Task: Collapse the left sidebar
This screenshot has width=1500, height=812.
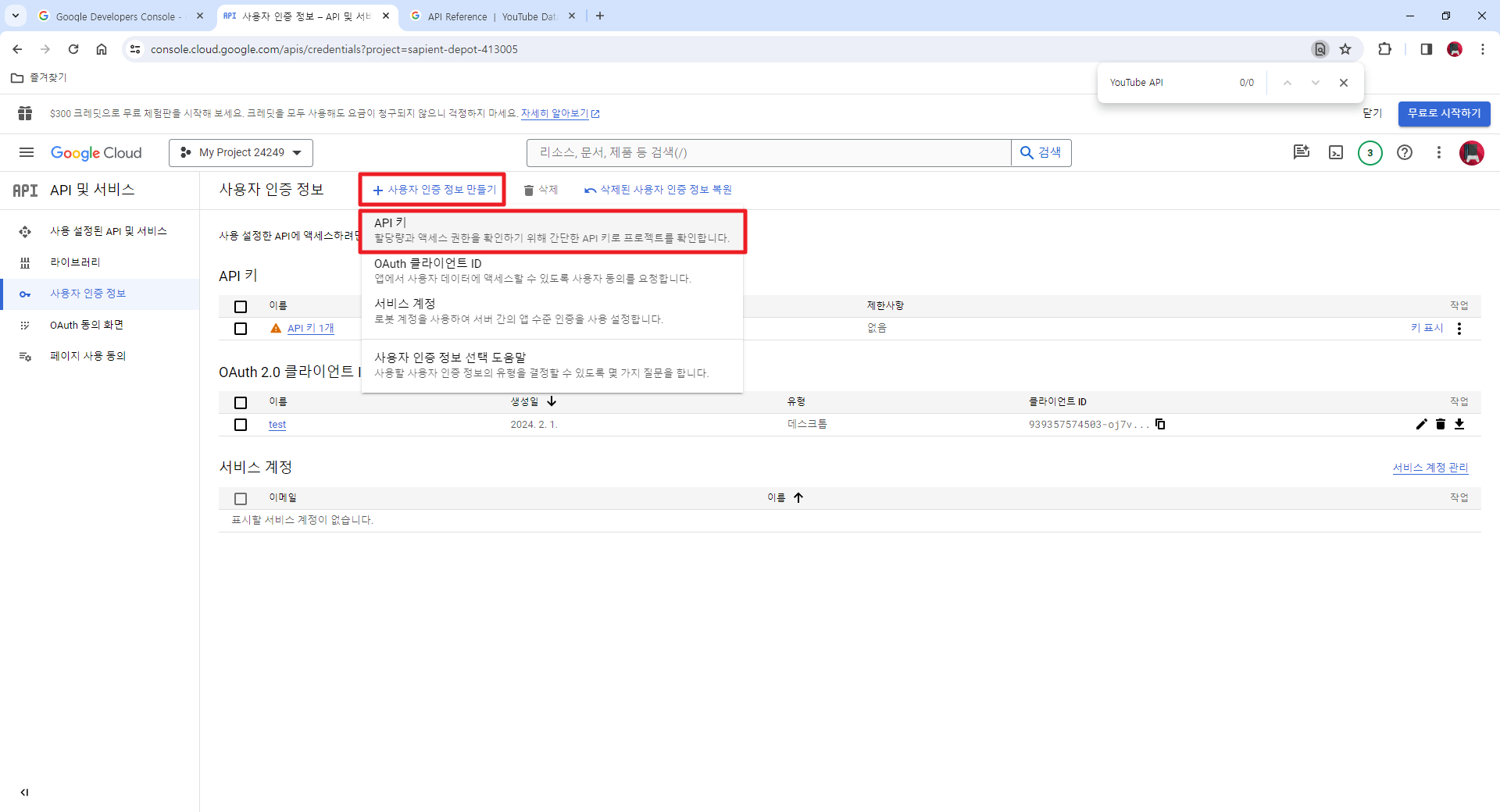Action: (x=24, y=792)
